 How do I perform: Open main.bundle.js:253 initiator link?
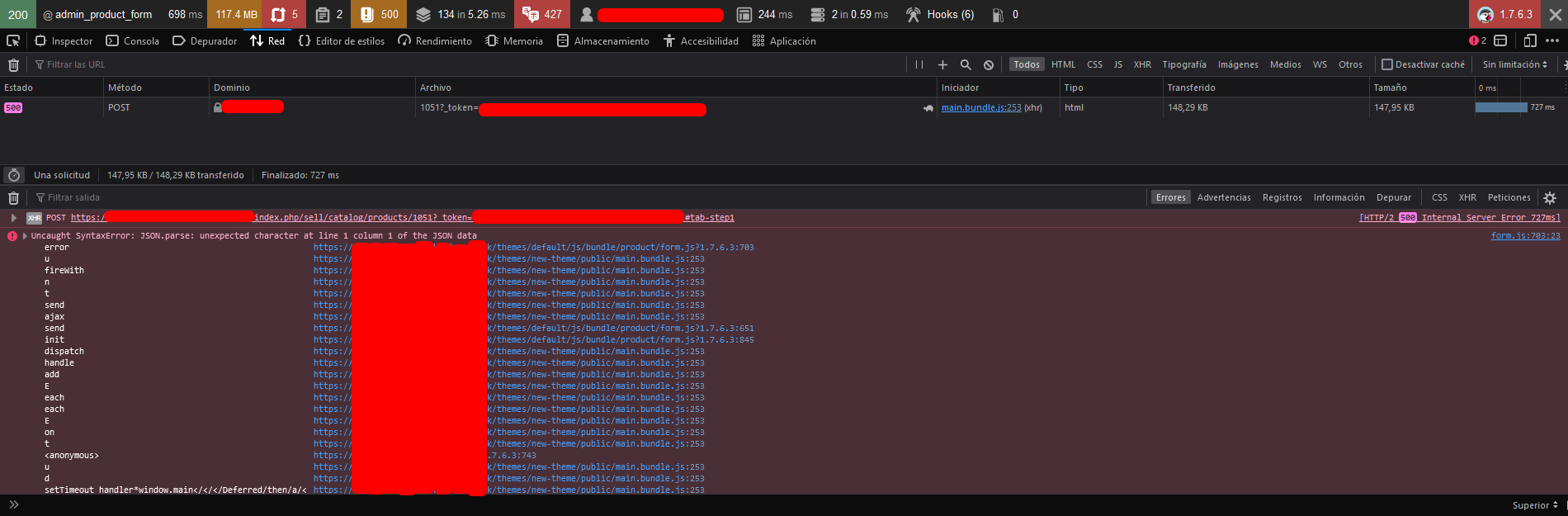point(981,107)
